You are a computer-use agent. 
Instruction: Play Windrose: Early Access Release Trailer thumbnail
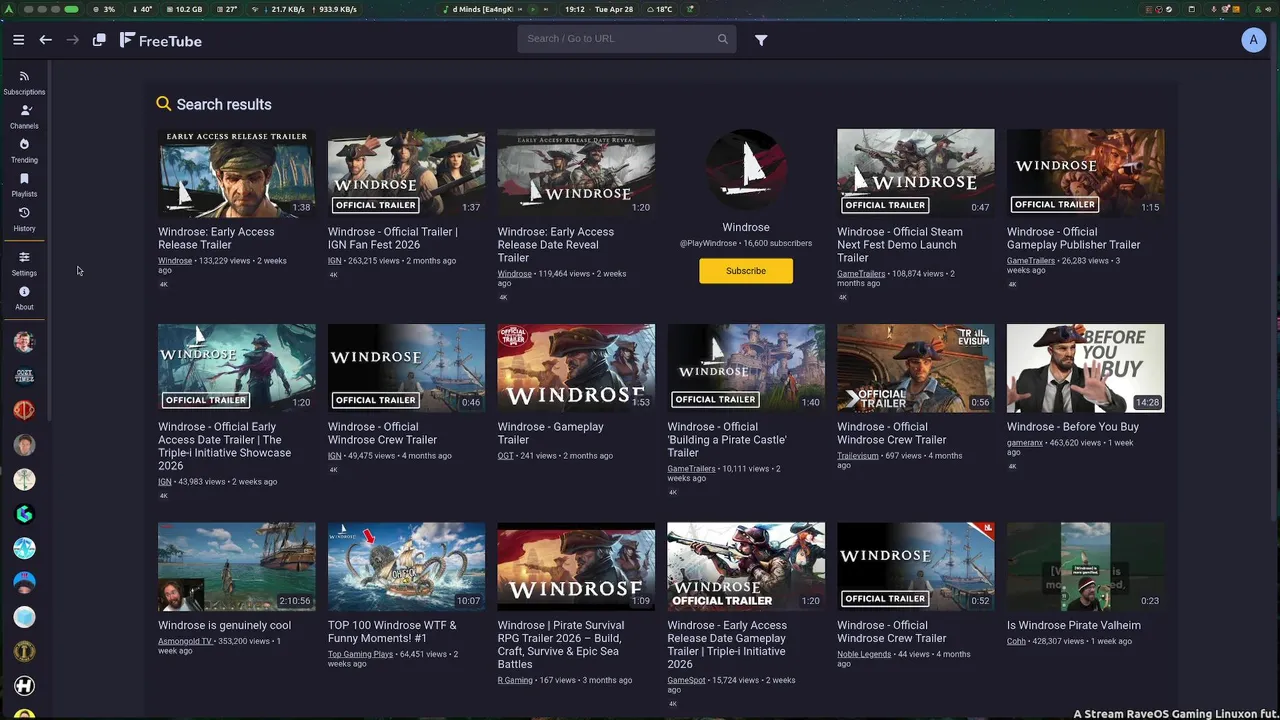236,173
